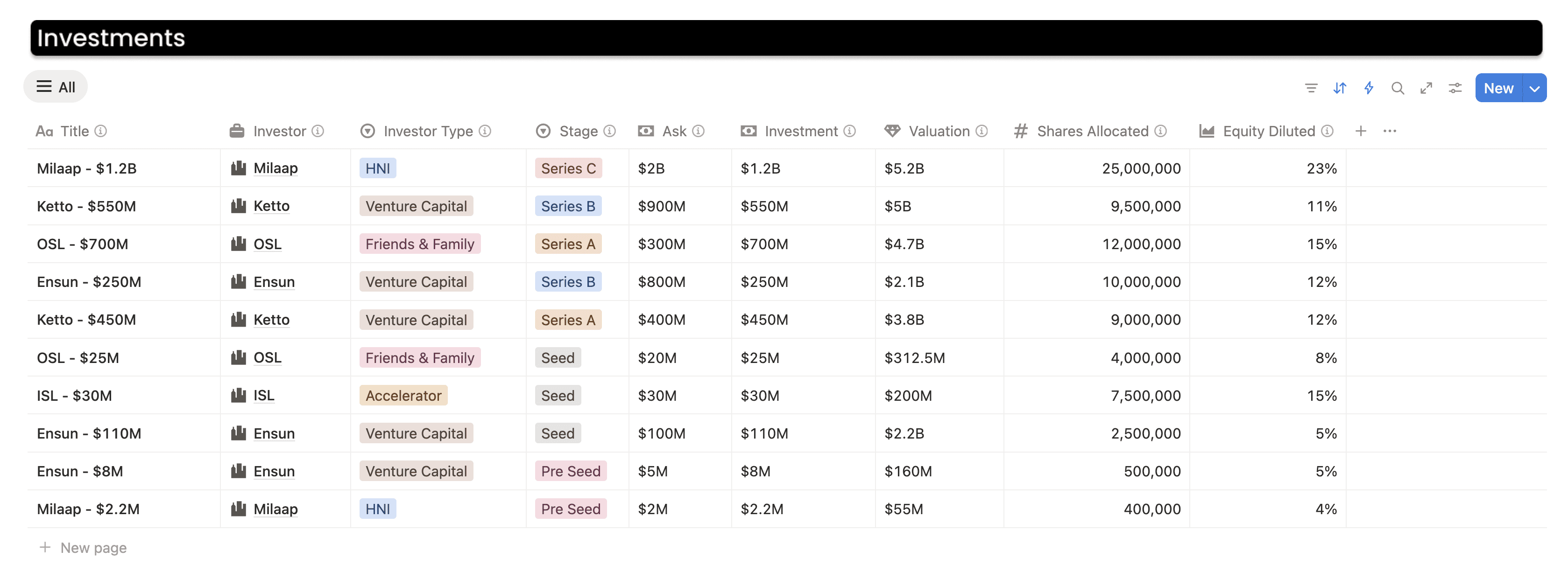The width and height of the screenshot is (1568, 586).
Task: Open the column more-options ellipsis
Action: coord(1390,131)
